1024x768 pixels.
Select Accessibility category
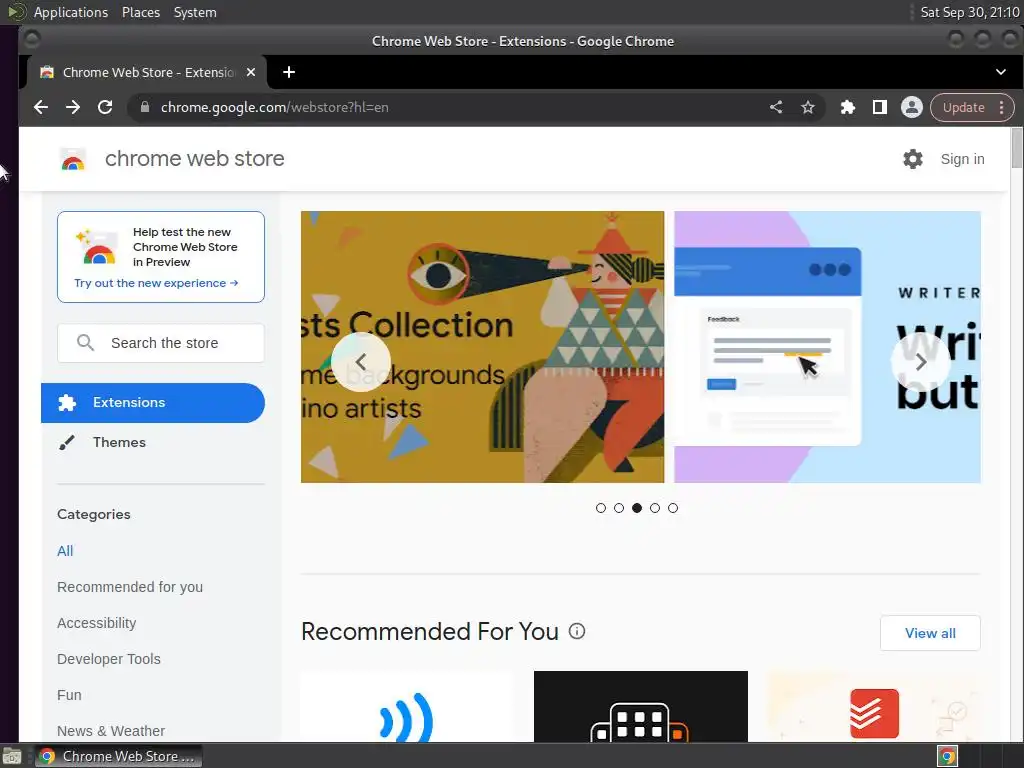[x=97, y=623]
